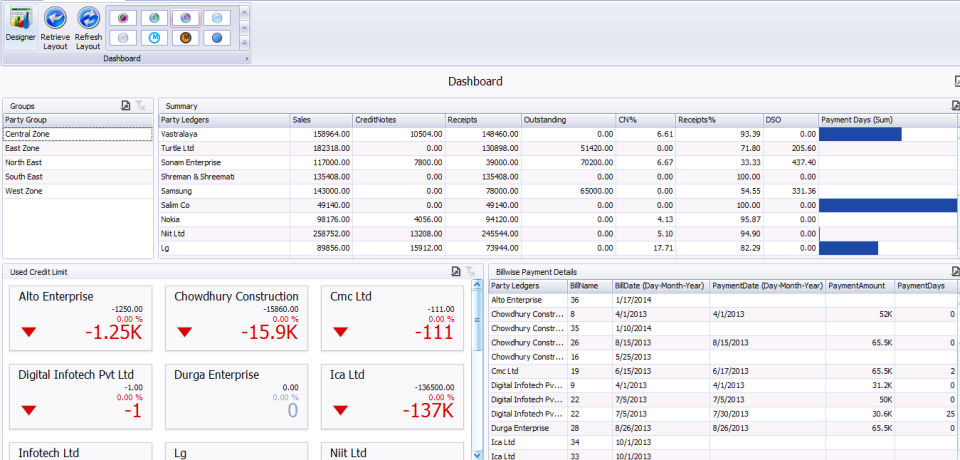Select the Alto Enterprise credit card
Screen dimensions: 960x460
pyautogui.click(x=81, y=318)
